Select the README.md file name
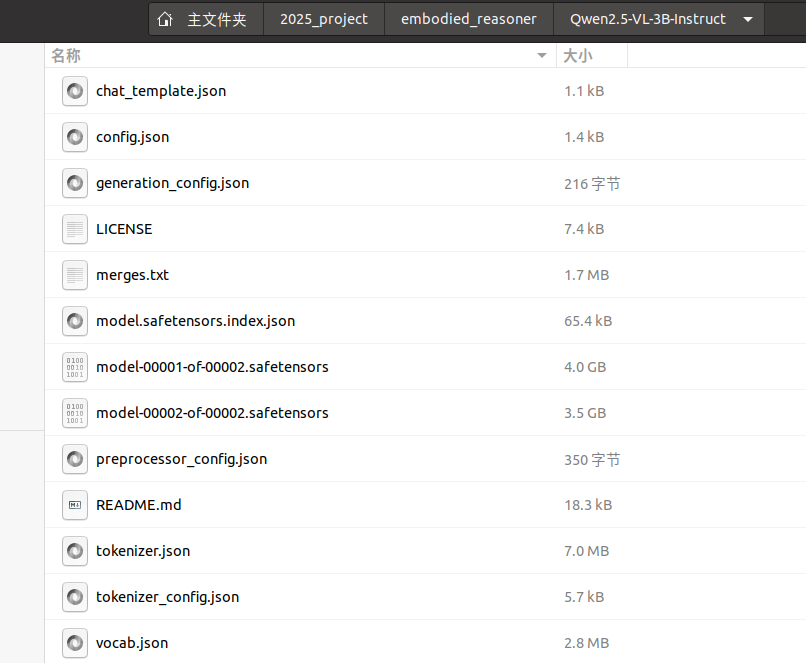The height and width of the screenshot is (663, 806). pyautogui.click(x=139, y=505)
